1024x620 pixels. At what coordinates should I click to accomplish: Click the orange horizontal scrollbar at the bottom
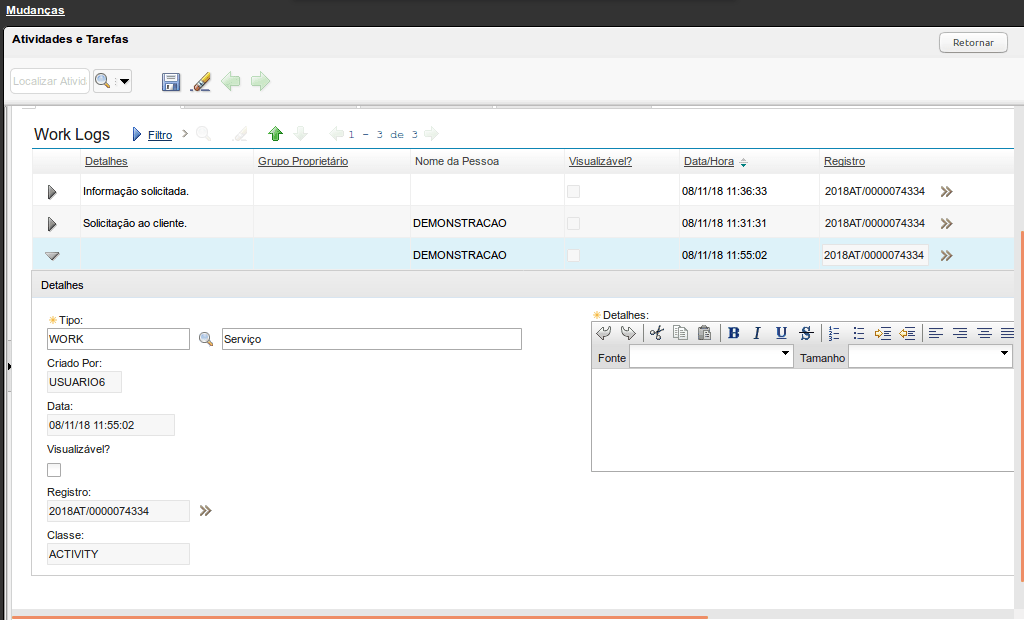pos(360,617)
